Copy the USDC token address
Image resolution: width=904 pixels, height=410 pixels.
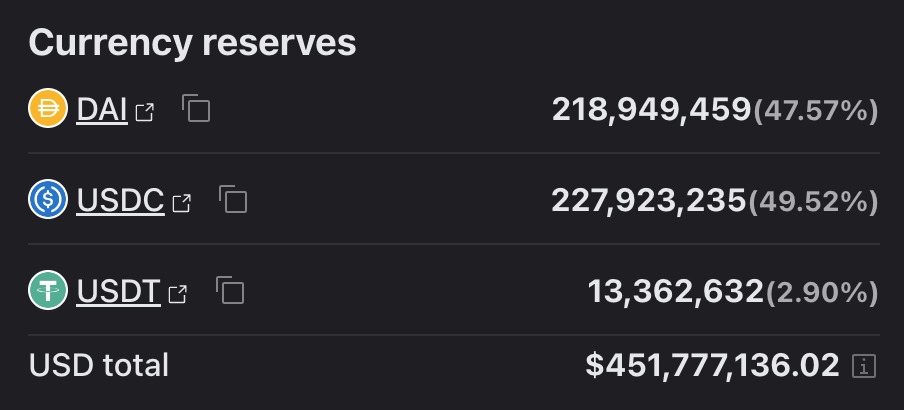232,201
